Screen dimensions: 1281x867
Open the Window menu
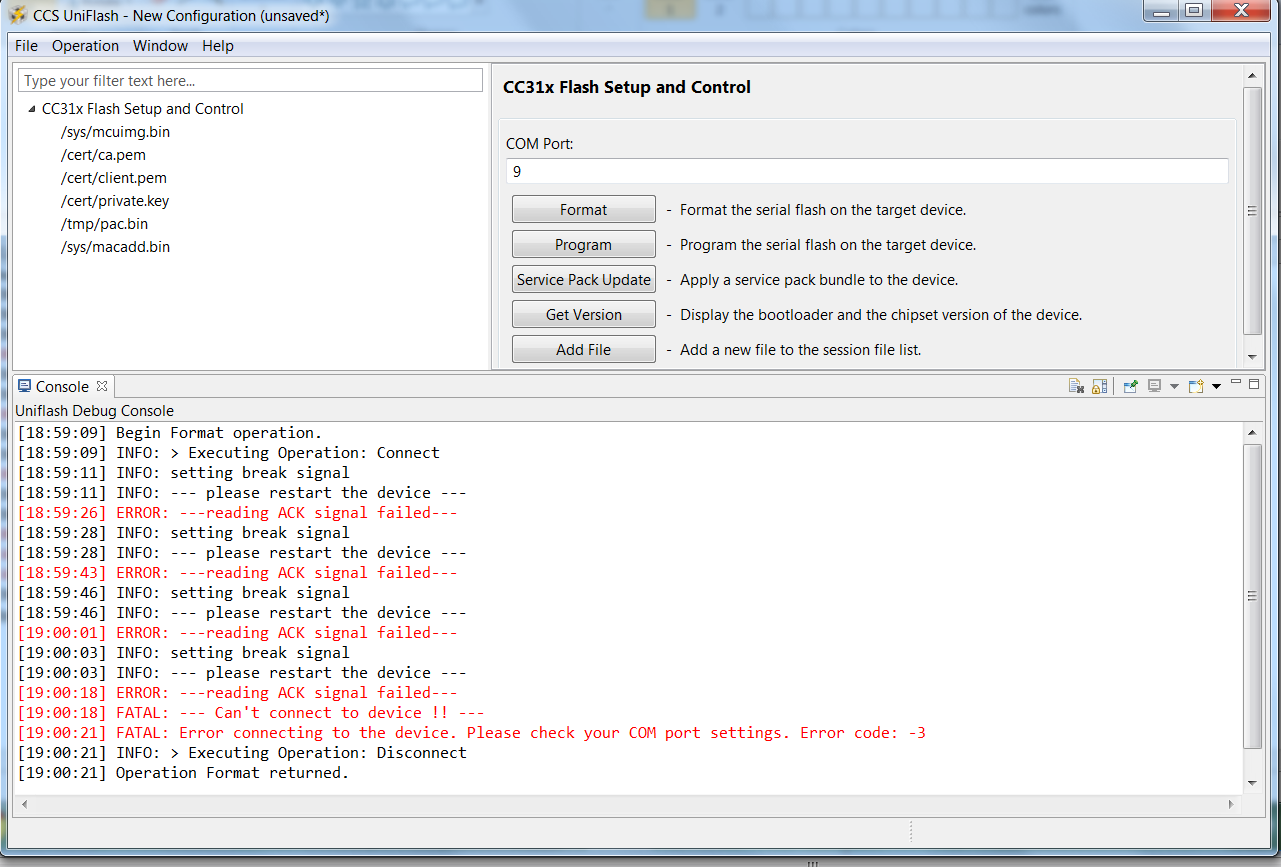tap(160, 46)
